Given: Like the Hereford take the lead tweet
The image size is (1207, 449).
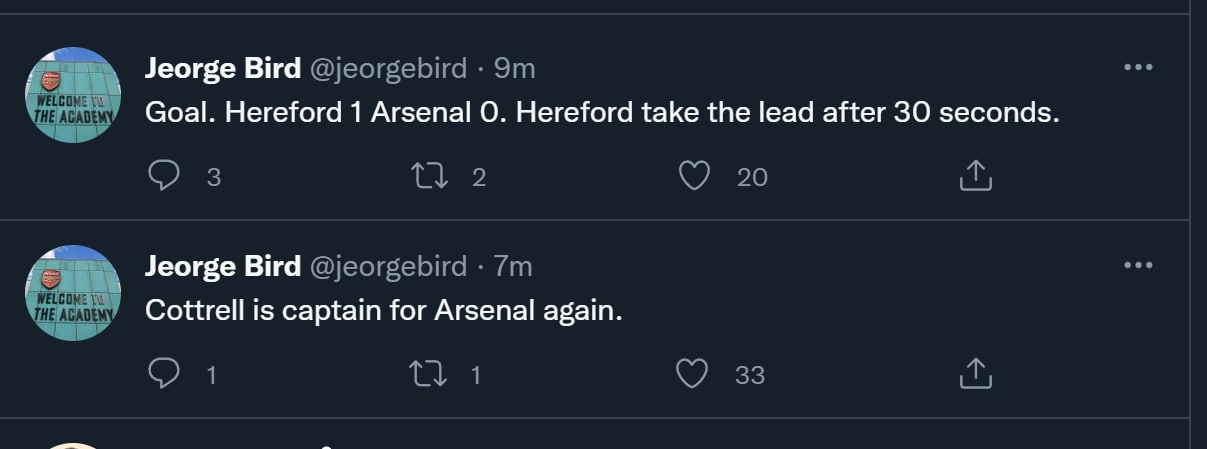Looking at the screenshot, I should (x=694, y=177).
